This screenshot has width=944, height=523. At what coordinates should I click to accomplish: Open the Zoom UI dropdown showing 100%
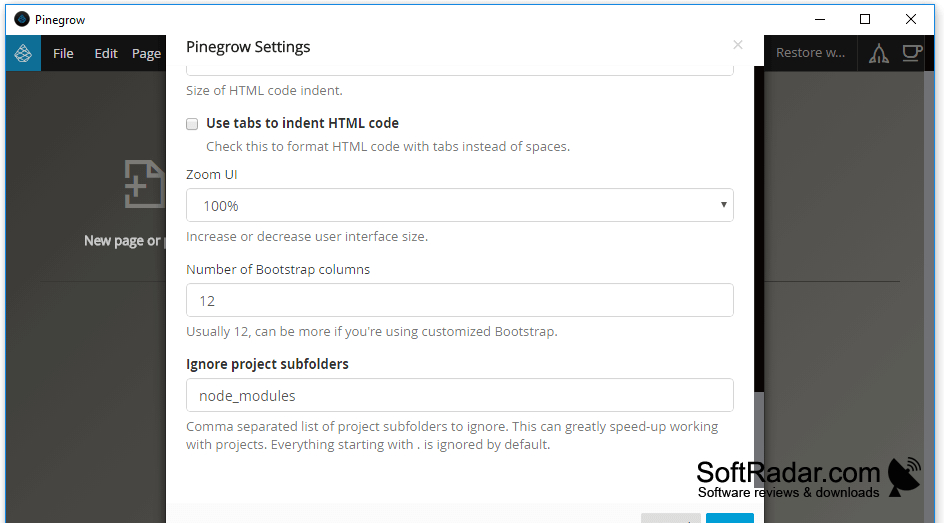click(459, 205)
